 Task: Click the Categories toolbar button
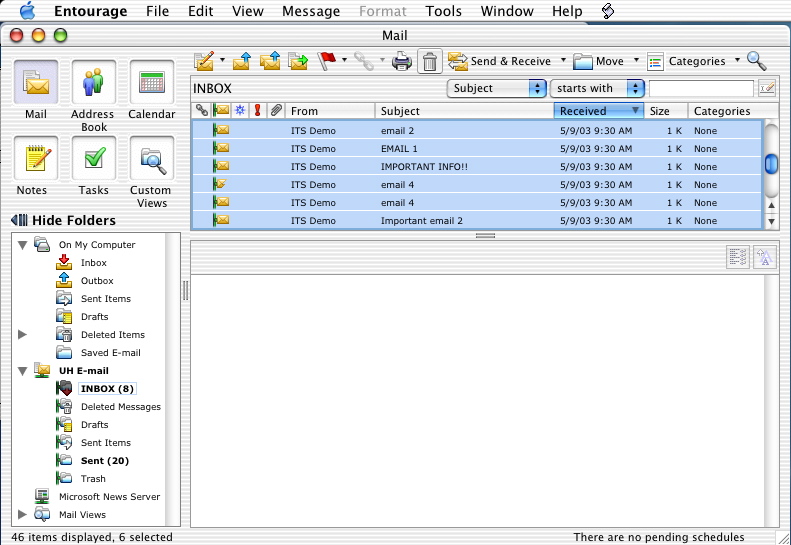pos(687,61)
